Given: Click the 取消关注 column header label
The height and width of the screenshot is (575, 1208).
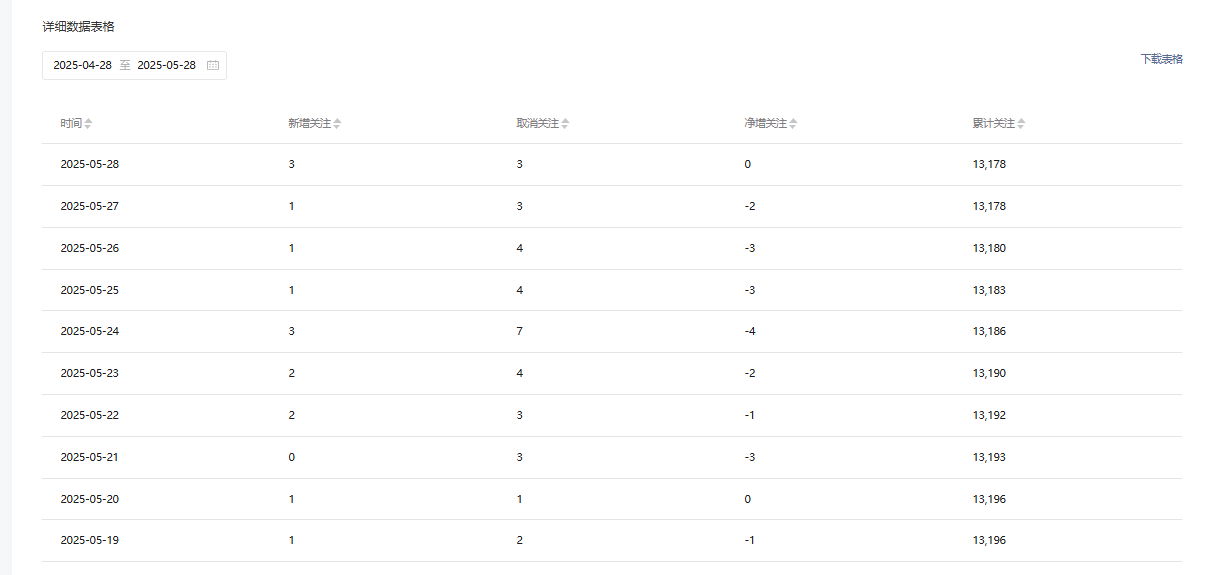Looking at the screenshot, I should pos(537,124).
